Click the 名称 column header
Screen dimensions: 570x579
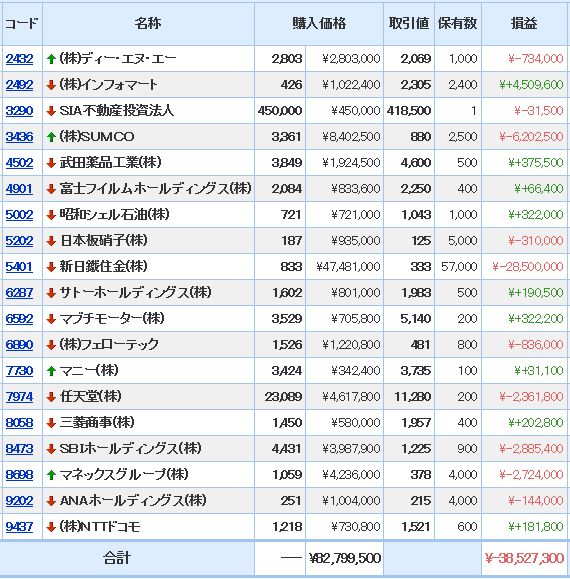pos(148,24)
